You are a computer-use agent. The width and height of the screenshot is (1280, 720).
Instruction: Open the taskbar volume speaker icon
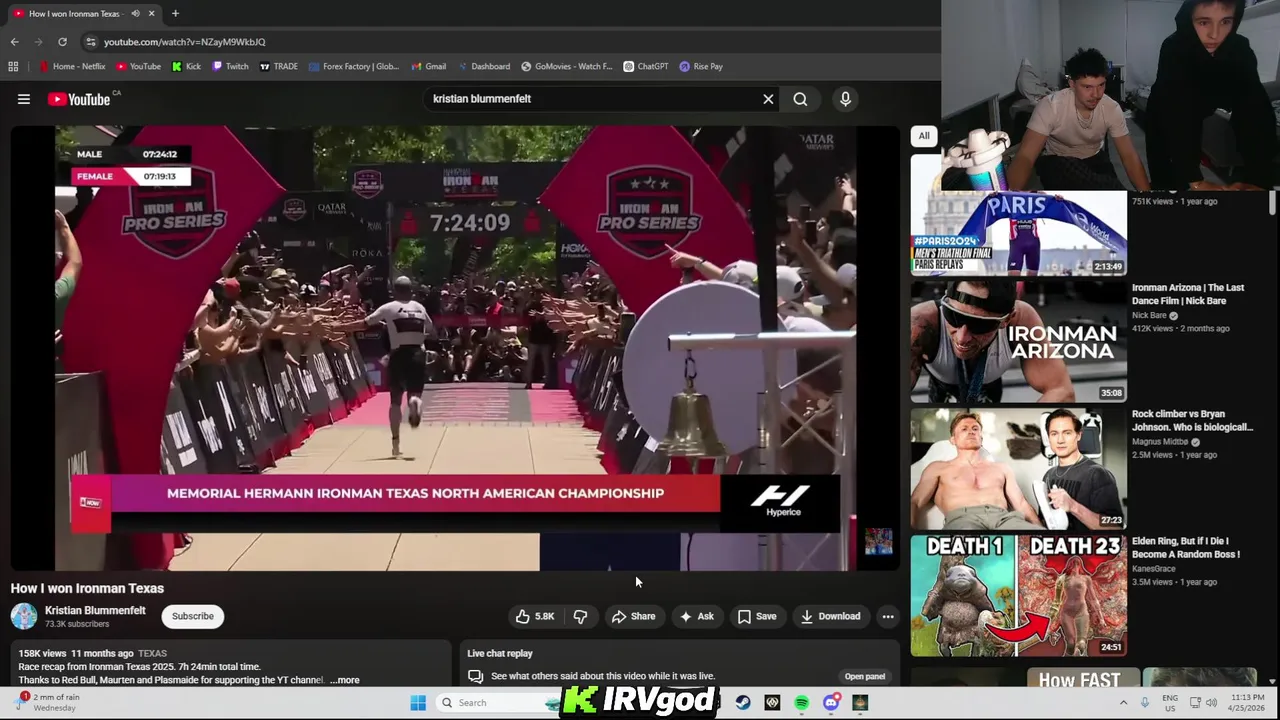click(x=1211, y=703)
